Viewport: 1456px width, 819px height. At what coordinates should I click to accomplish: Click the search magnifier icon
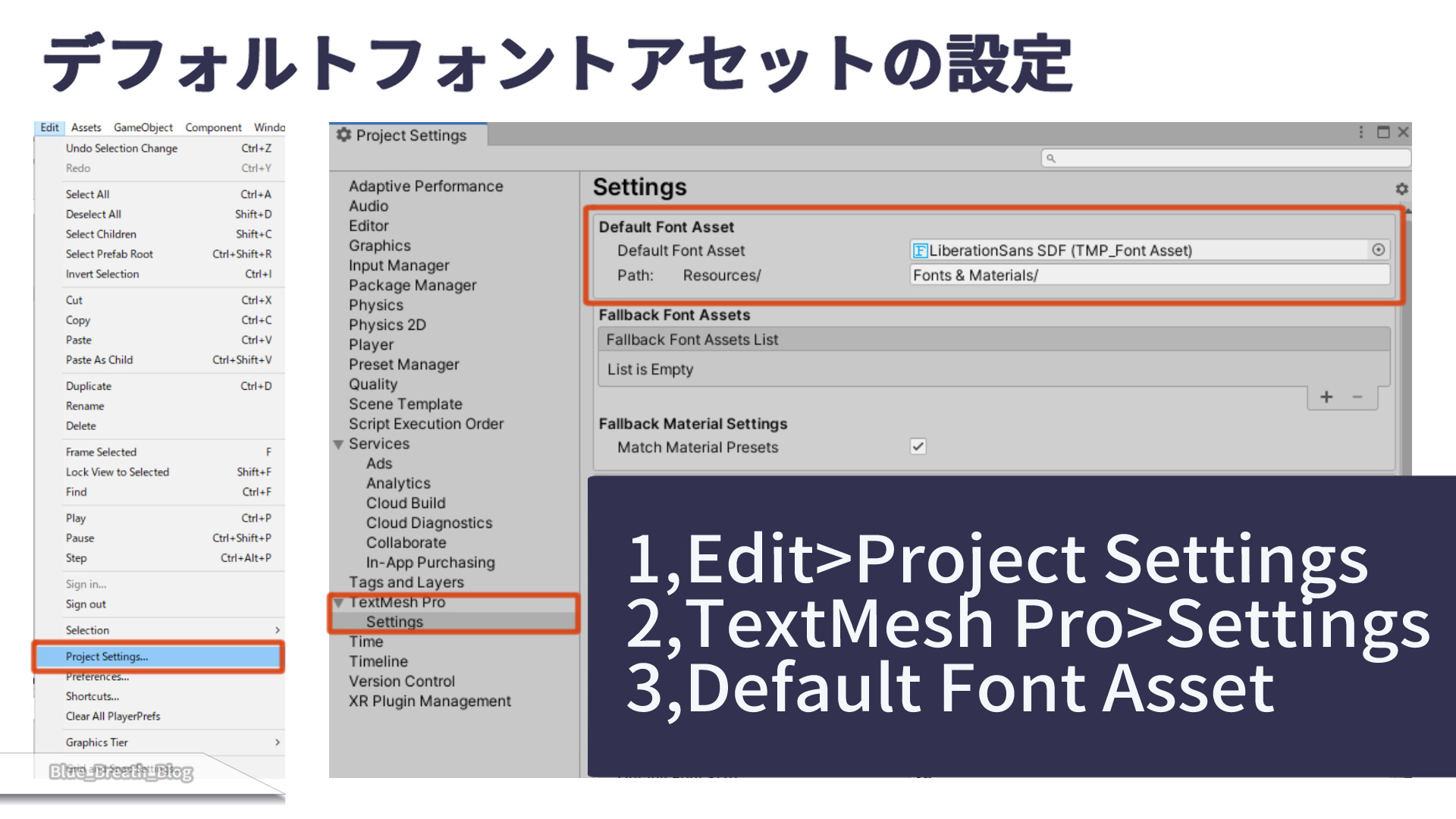[1051, 158]
